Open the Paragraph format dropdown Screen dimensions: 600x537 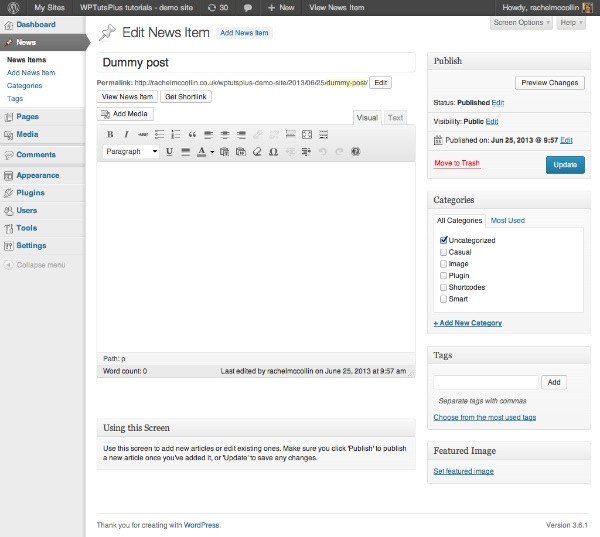tap(131, 152)
